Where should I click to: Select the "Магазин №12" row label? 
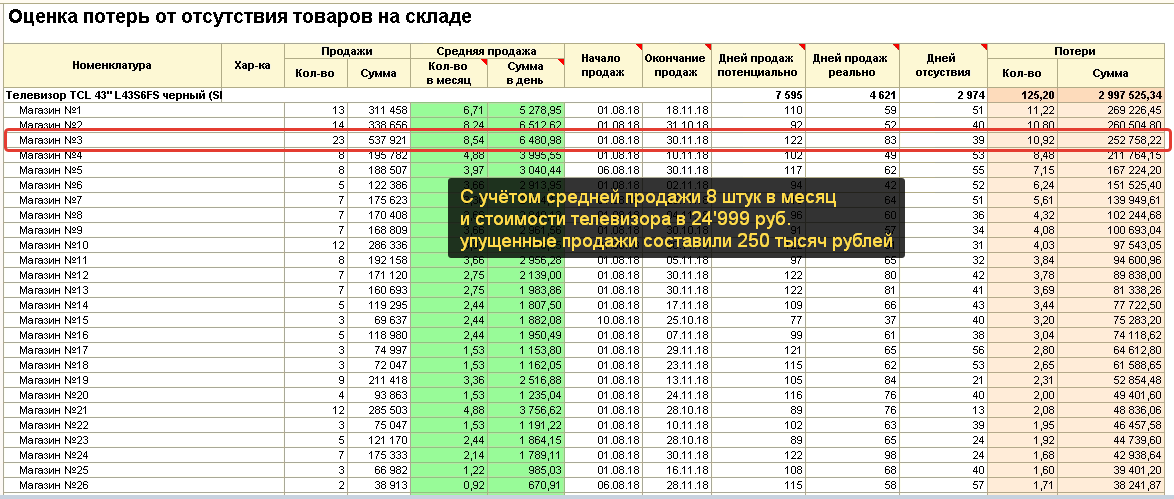point(53,275)
